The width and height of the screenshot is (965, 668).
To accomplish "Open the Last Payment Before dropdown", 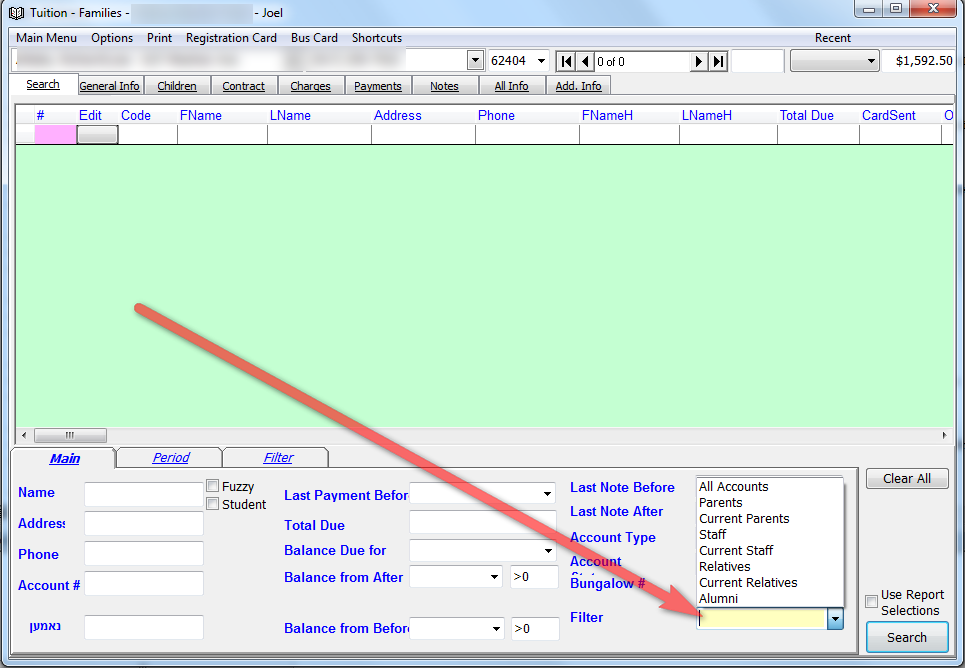I will point(547,494).
